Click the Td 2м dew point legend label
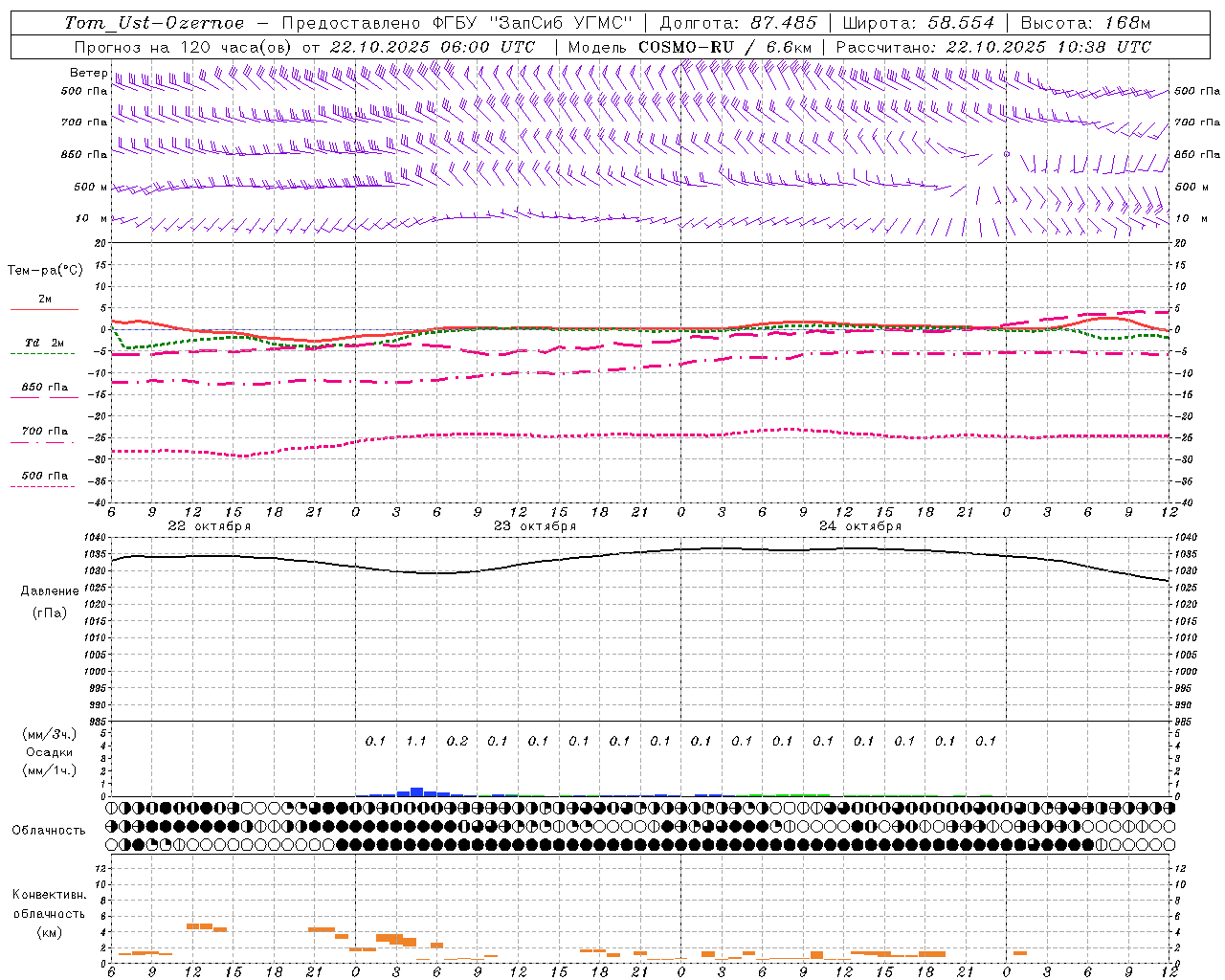 (44, 343)
